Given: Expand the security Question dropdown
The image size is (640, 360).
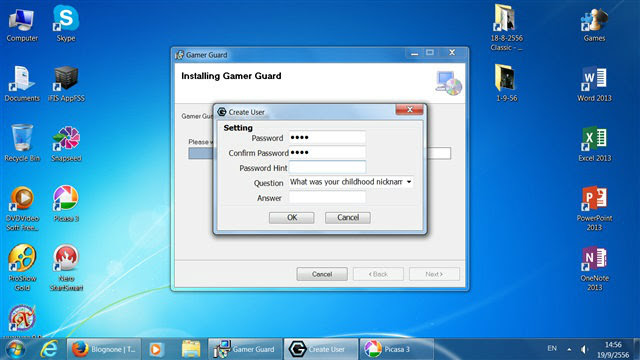Looking at the screenshot, I should 408,182.
